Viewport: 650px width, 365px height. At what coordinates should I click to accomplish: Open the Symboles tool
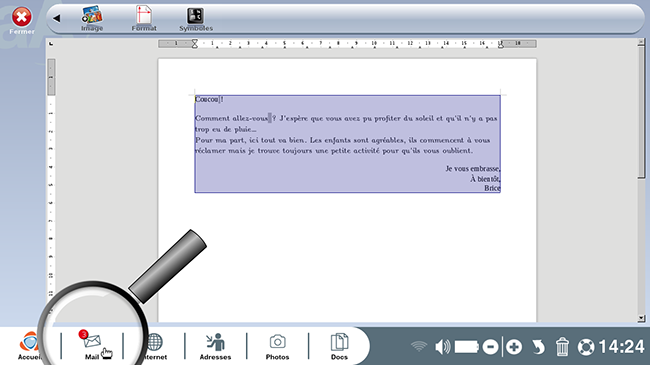(x=196, y=19)
